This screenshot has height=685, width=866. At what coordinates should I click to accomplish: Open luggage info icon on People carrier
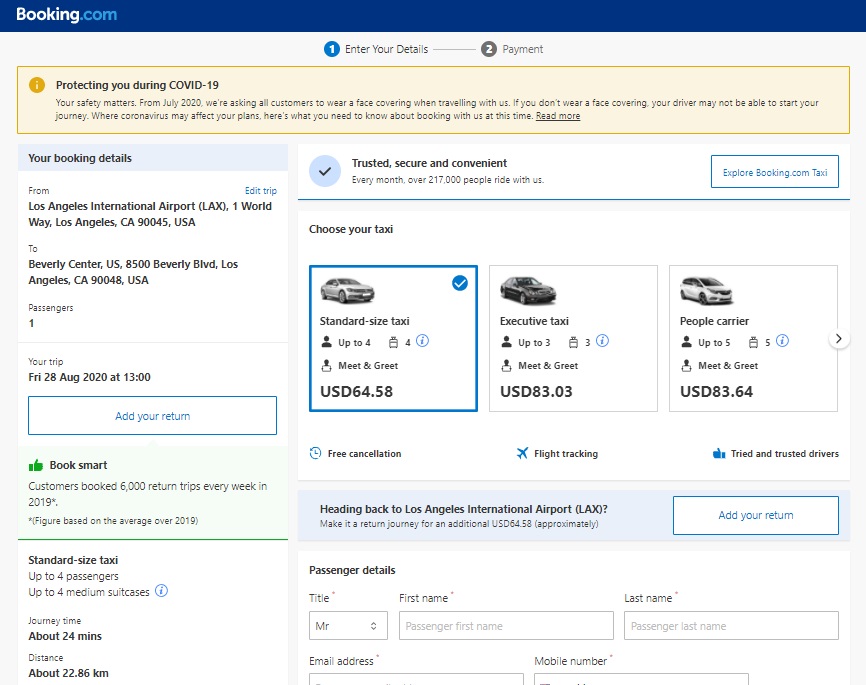click(783, 341)
